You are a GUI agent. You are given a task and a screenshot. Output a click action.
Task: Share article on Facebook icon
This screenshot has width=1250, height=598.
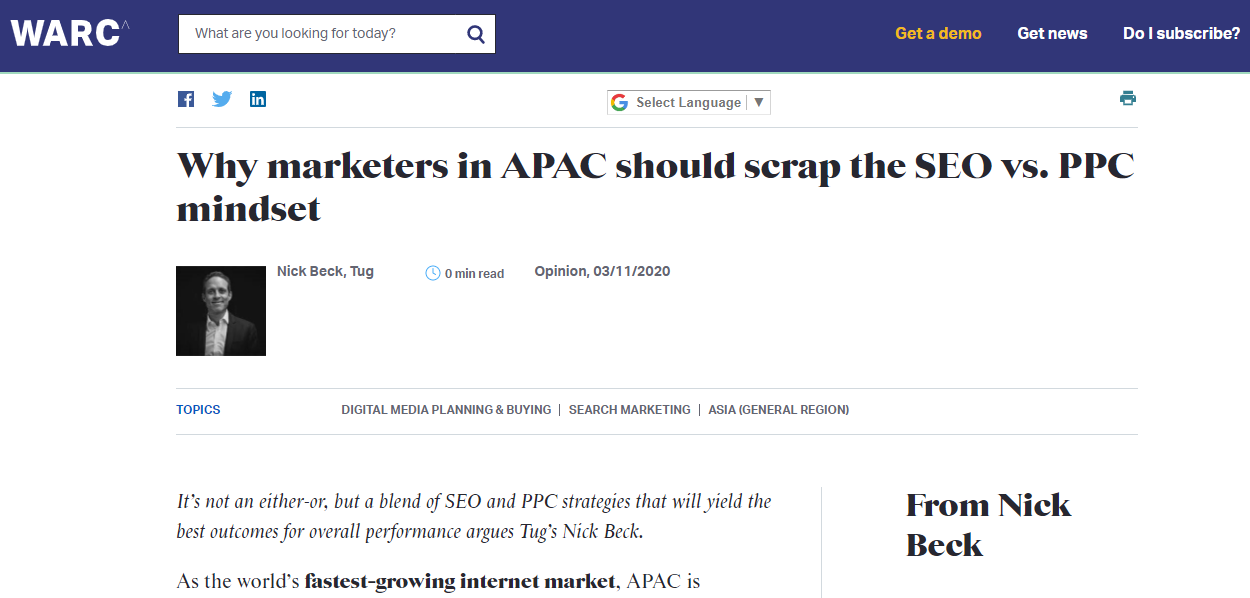[x=186, y=99]
